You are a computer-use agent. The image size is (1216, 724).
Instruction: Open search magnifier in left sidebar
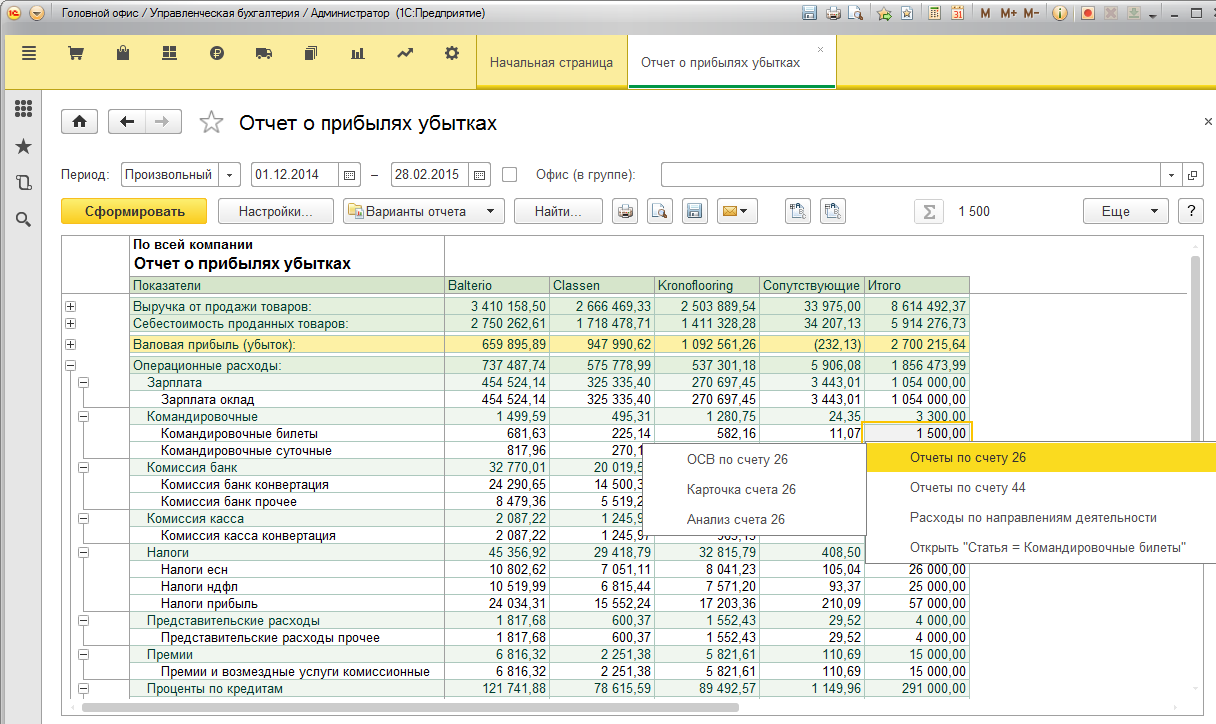pos(23,219)
